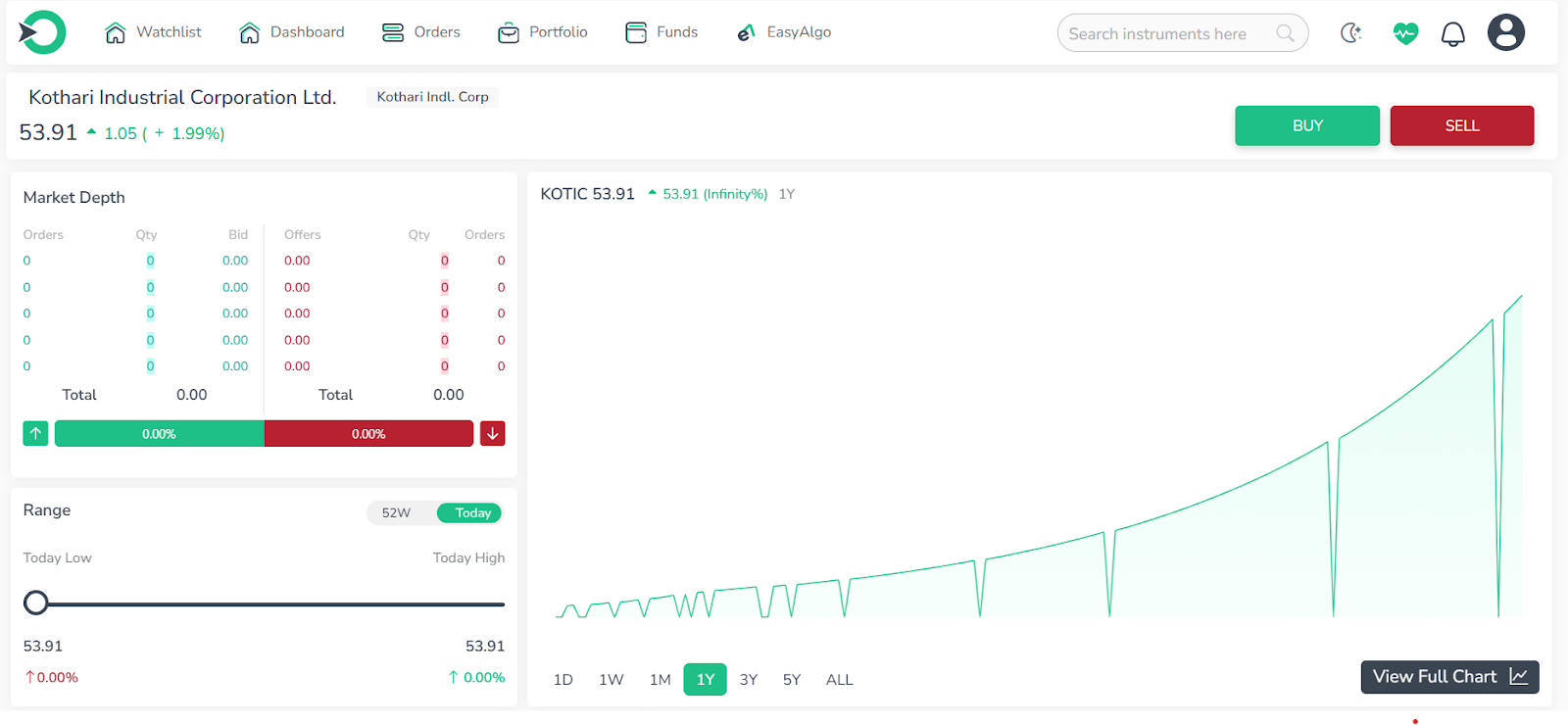
Task: Open the Dashboard menu item
Action: coord(292,32)
